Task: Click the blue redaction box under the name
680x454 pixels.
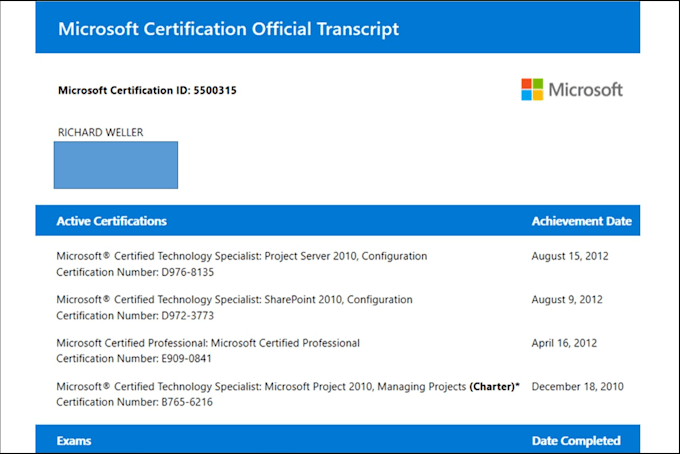Action: [x=116, y=165]
